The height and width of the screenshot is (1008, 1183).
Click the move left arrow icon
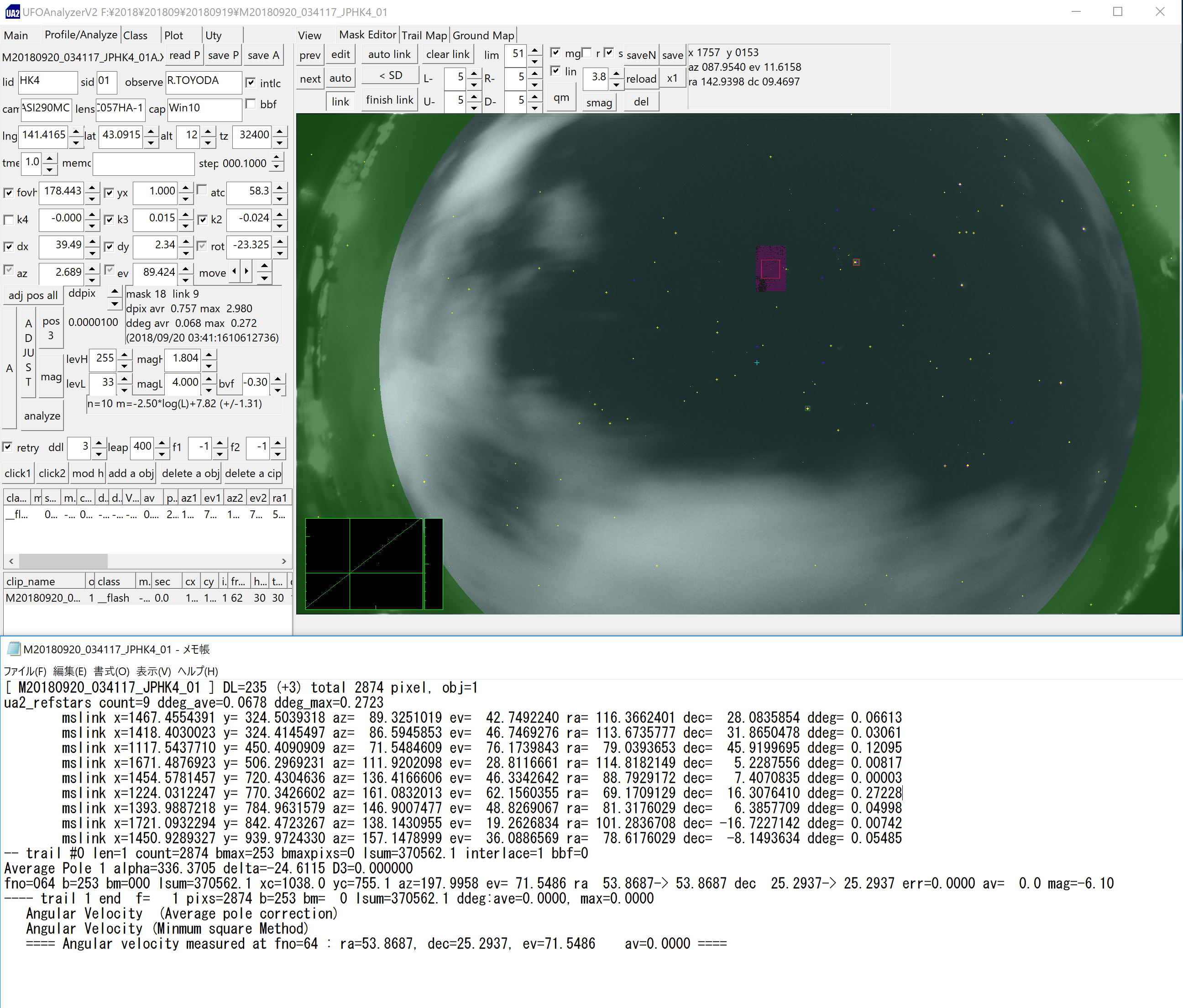pos(234,272)
